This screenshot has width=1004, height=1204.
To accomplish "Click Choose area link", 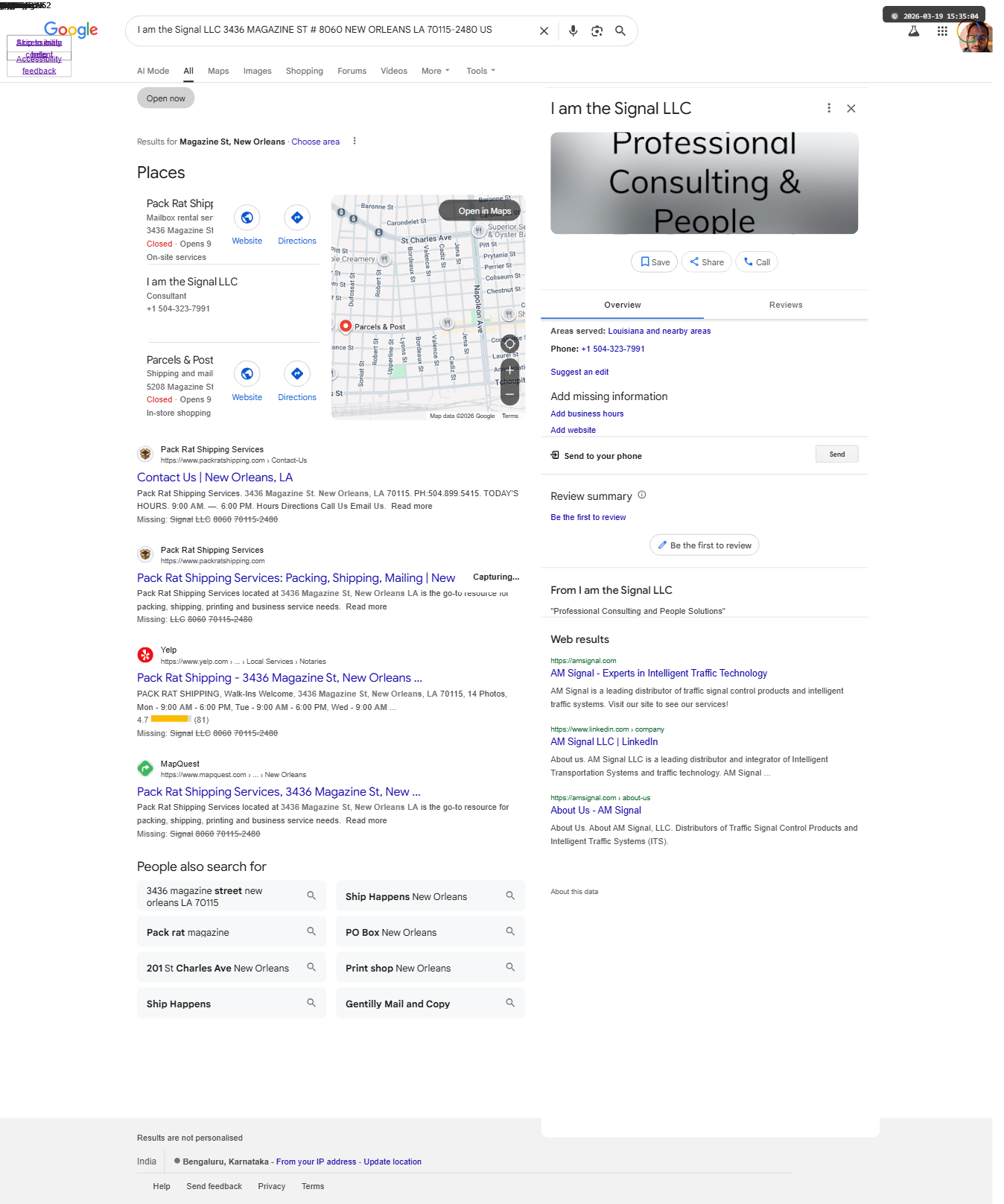I will click(316, 142).
